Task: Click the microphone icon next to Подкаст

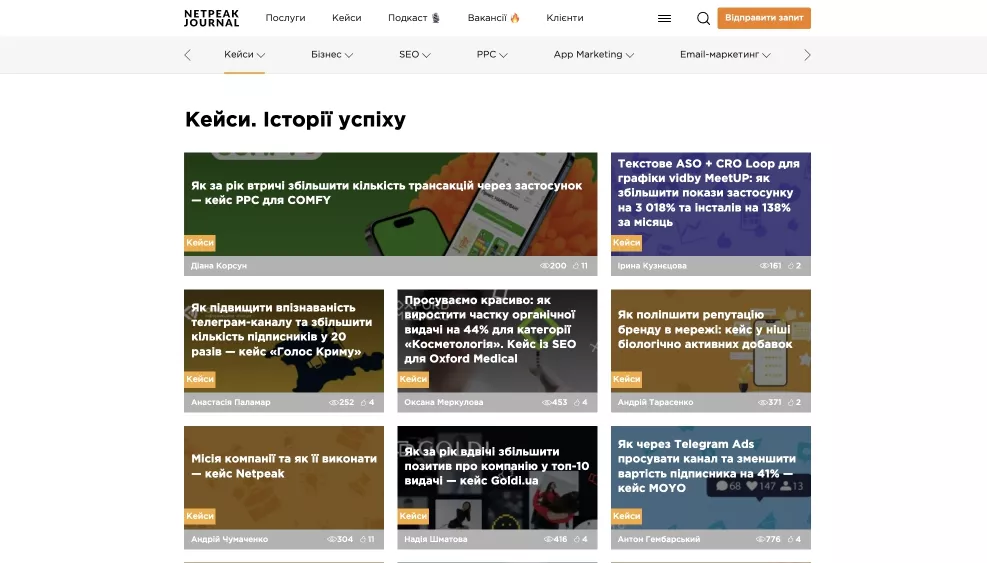Action: tap(436, 18)
